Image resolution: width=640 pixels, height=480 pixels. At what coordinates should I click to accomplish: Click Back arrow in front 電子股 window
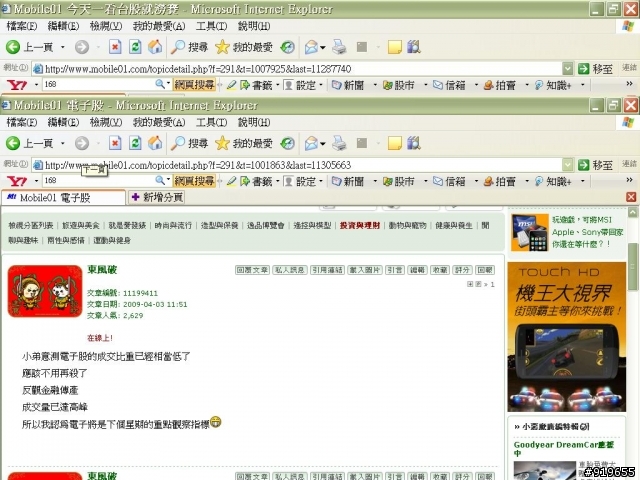(13, 143)
